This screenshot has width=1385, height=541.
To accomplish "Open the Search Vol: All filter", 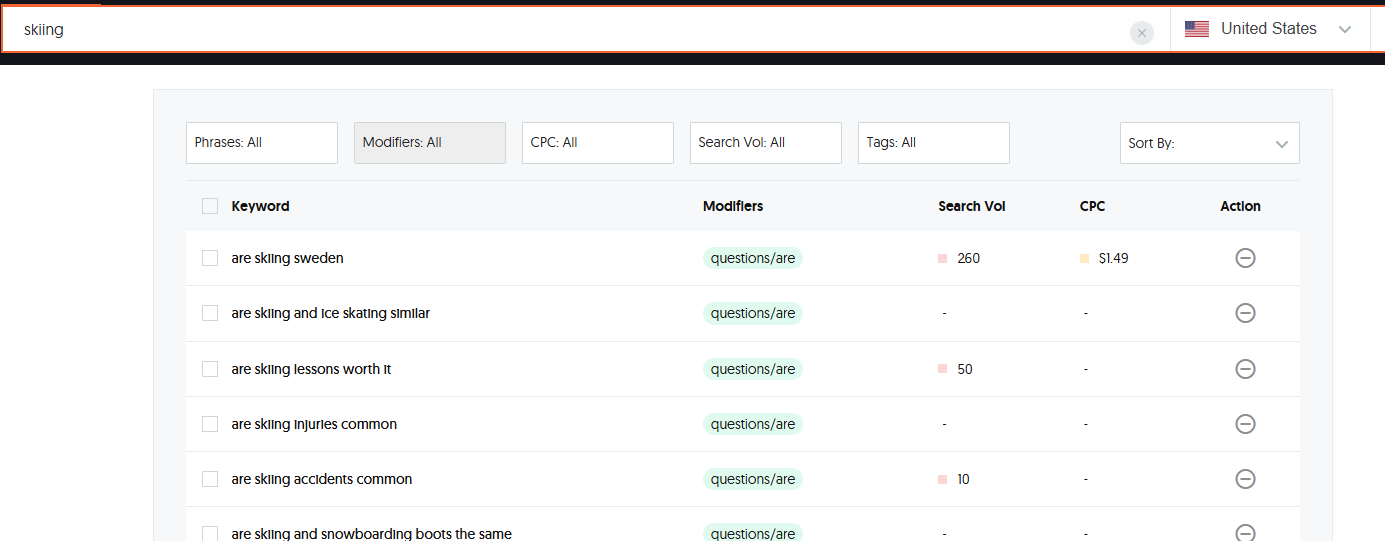I will click(x=766, y=143).
